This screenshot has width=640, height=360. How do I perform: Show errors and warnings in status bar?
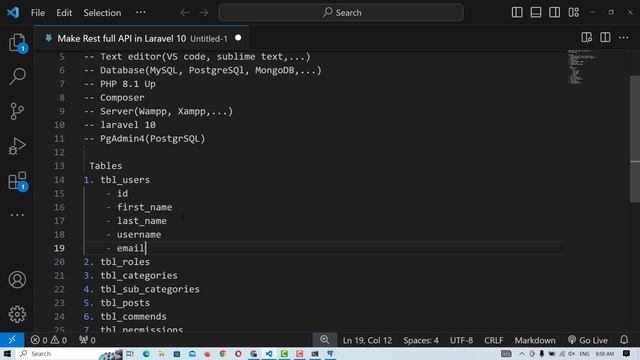point(49,340)
